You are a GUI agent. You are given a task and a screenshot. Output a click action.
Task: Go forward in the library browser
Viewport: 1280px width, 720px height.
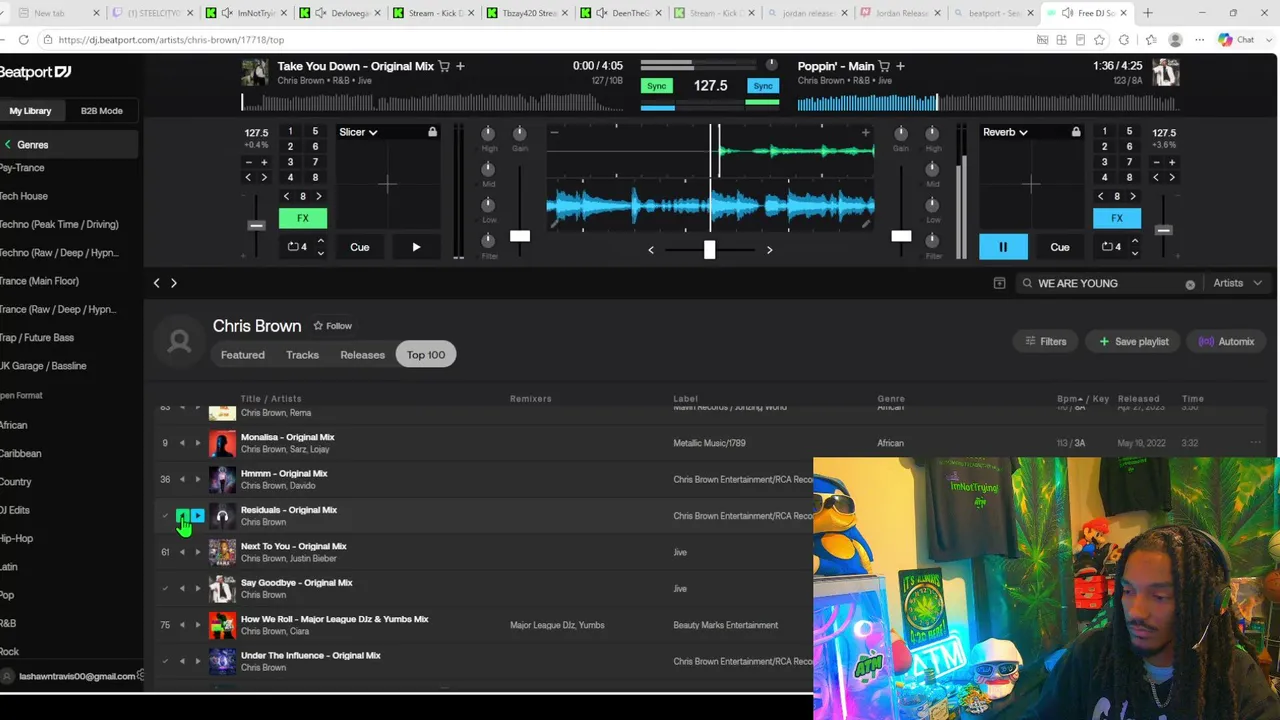click(x=173, y=283)
